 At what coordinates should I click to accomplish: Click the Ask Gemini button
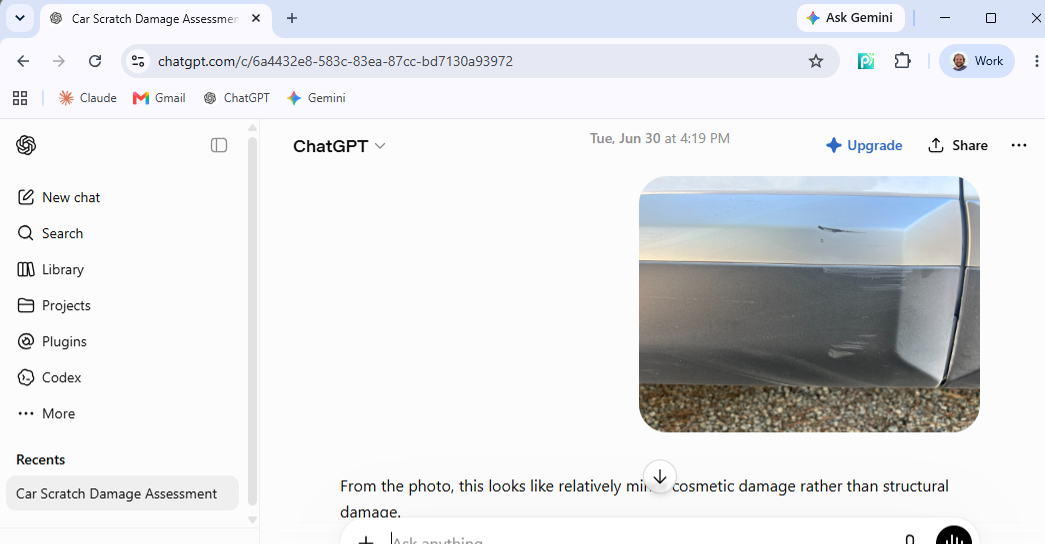pyautogui.click(x=850, y=18)
